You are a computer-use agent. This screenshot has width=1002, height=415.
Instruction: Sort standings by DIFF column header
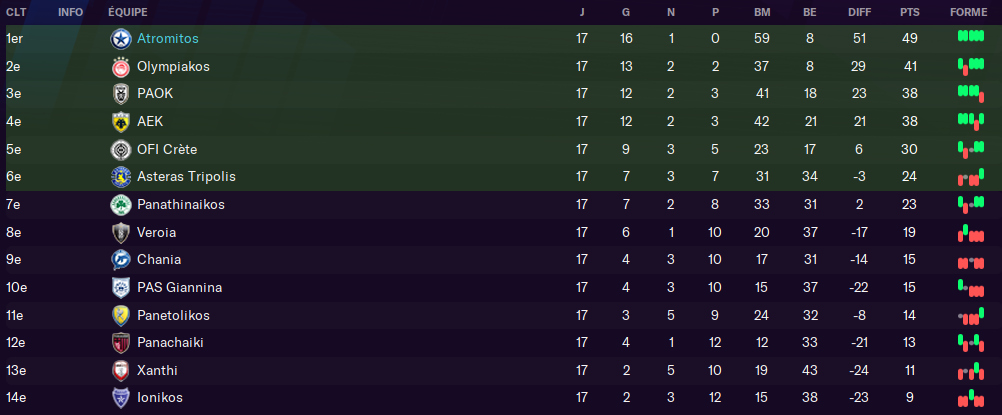click(859, 12)
